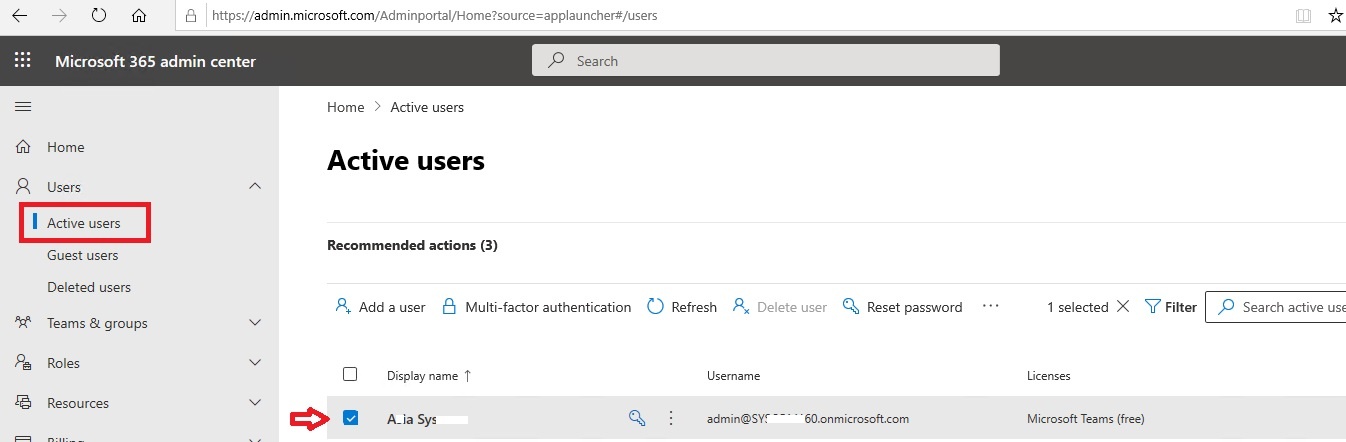
Task: Click the 1 selected label
Action: pyautogui.click(x=1077, y=307)
